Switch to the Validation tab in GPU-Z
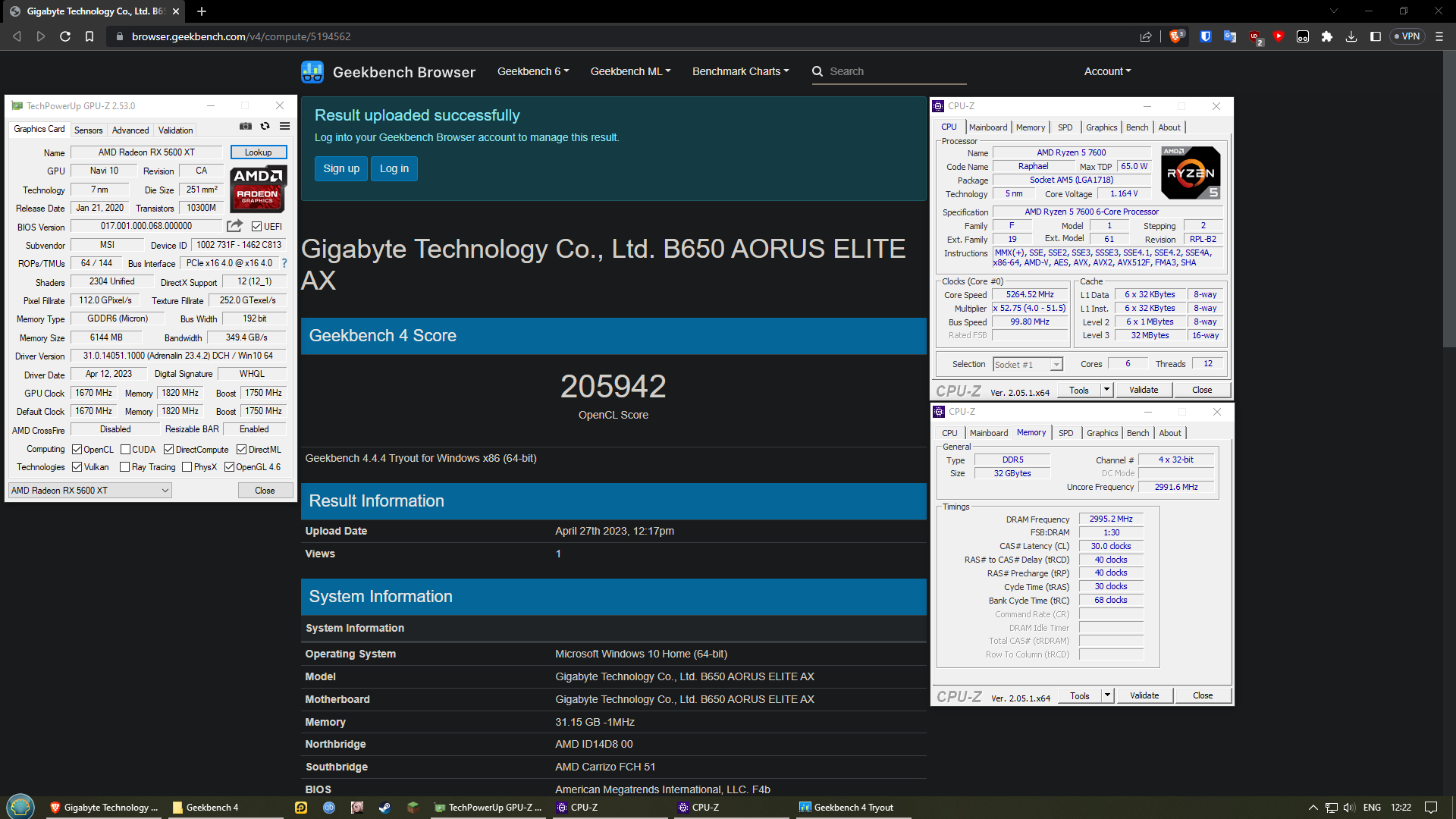 [175, 130]
